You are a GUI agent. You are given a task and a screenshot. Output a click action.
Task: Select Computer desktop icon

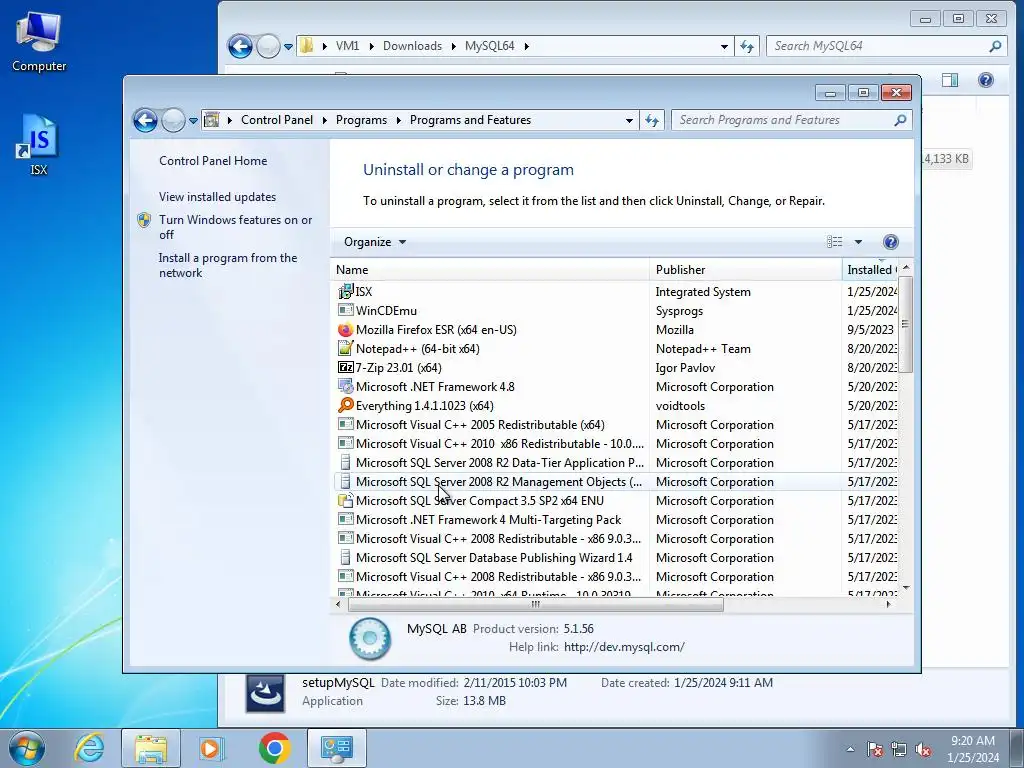point(39,42)
